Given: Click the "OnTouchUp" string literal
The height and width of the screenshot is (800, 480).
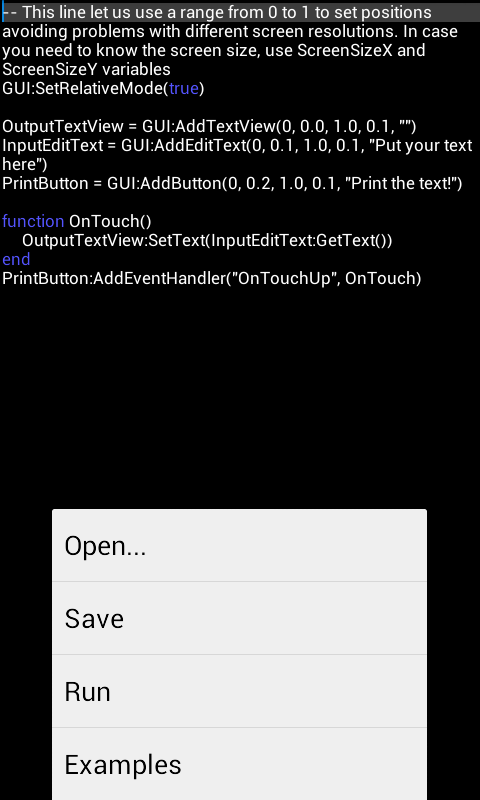Looking at the screenshot, I should pyautogui.click(x=283, y=278).
